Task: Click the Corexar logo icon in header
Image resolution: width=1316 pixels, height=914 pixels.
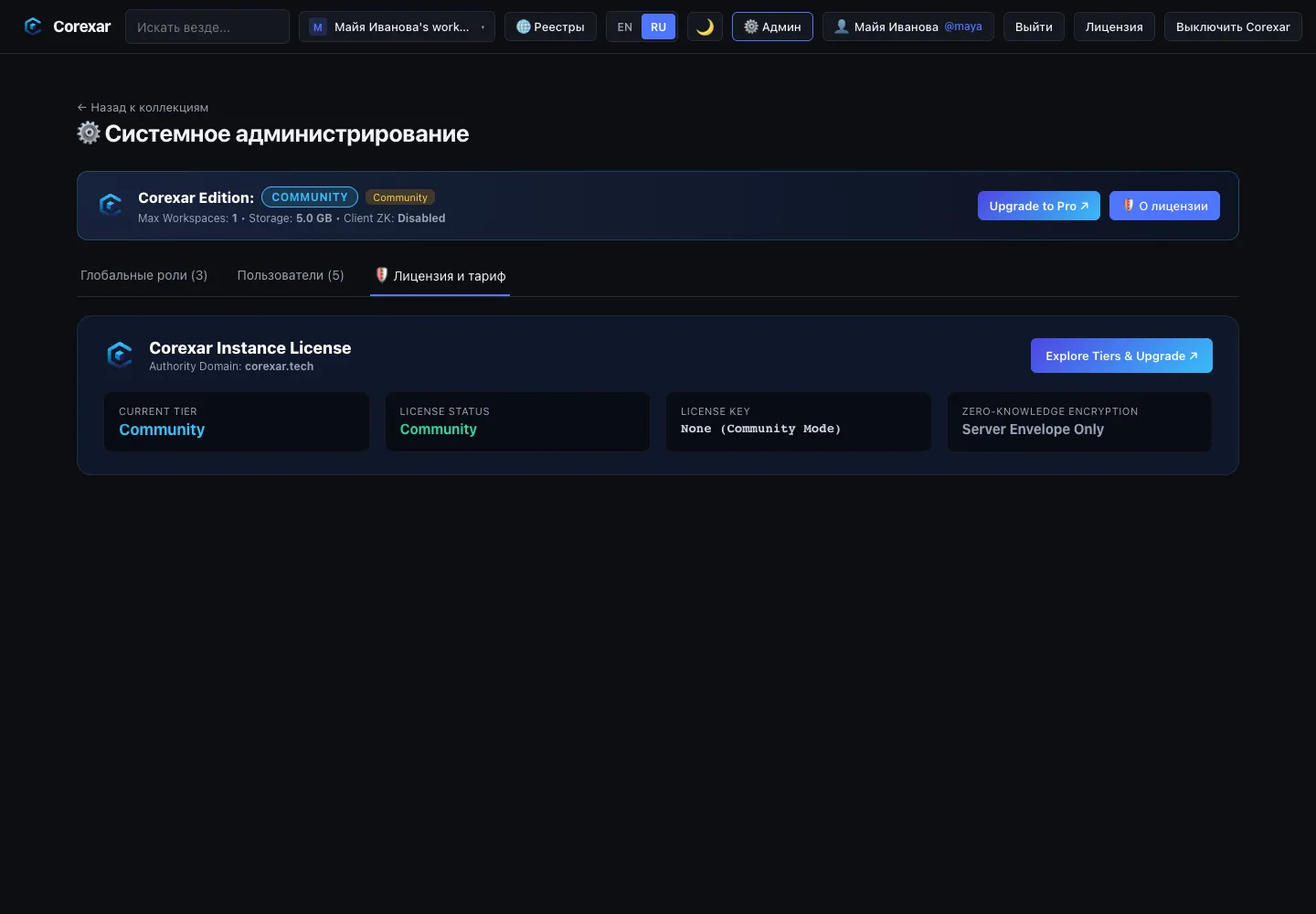Action: pyautogui.click(x=33, y=27)
